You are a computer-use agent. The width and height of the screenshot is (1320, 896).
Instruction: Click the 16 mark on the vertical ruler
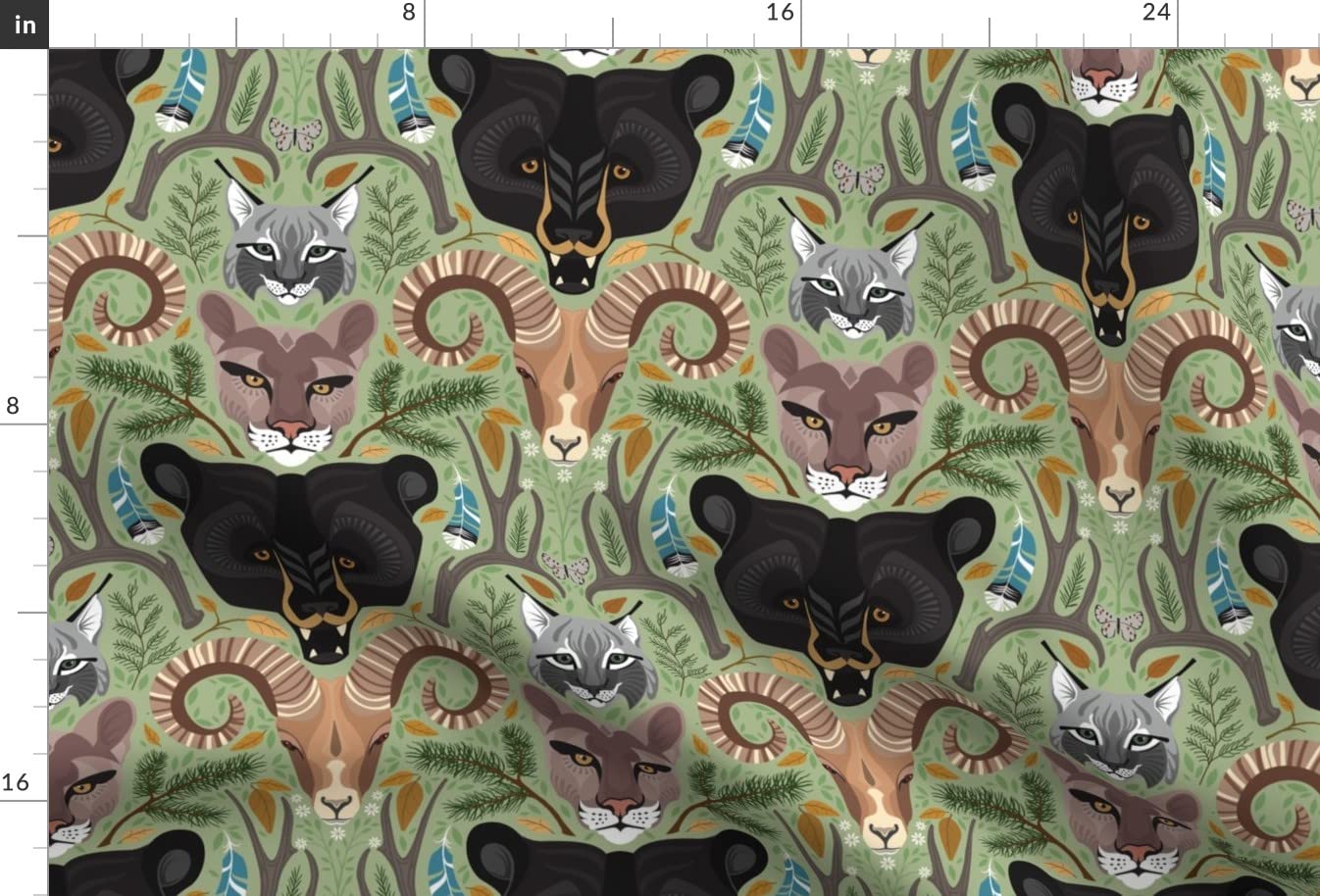point(16,782)
